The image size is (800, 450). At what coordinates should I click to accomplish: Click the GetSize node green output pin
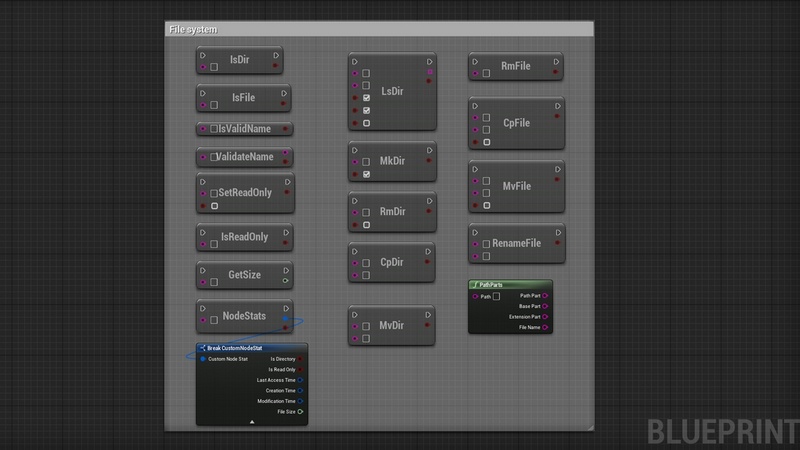(x=286, y=281)
